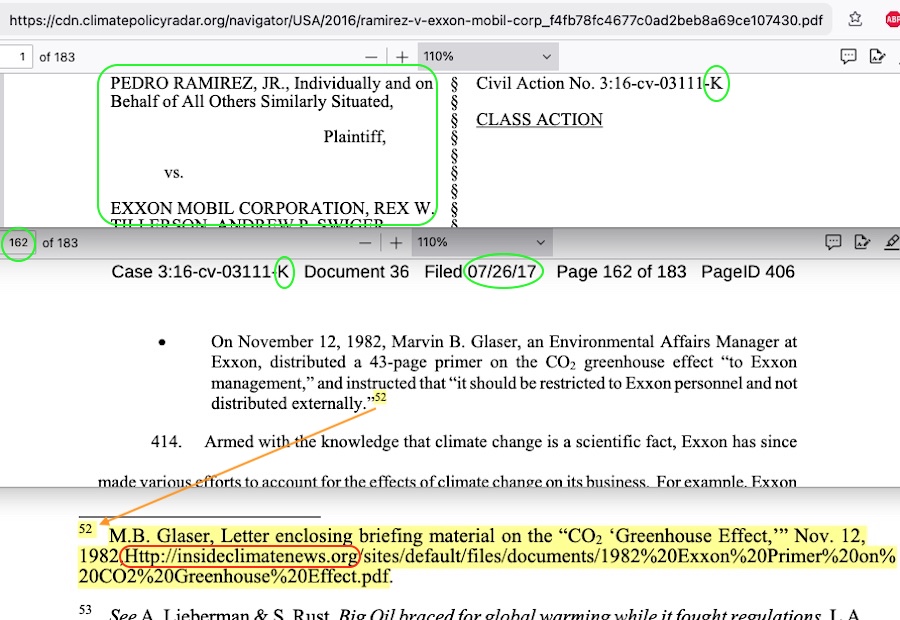Click the upper toolbar comment tool icon
The width and height of the screenshot is (900, 620).
pos(848,57)
